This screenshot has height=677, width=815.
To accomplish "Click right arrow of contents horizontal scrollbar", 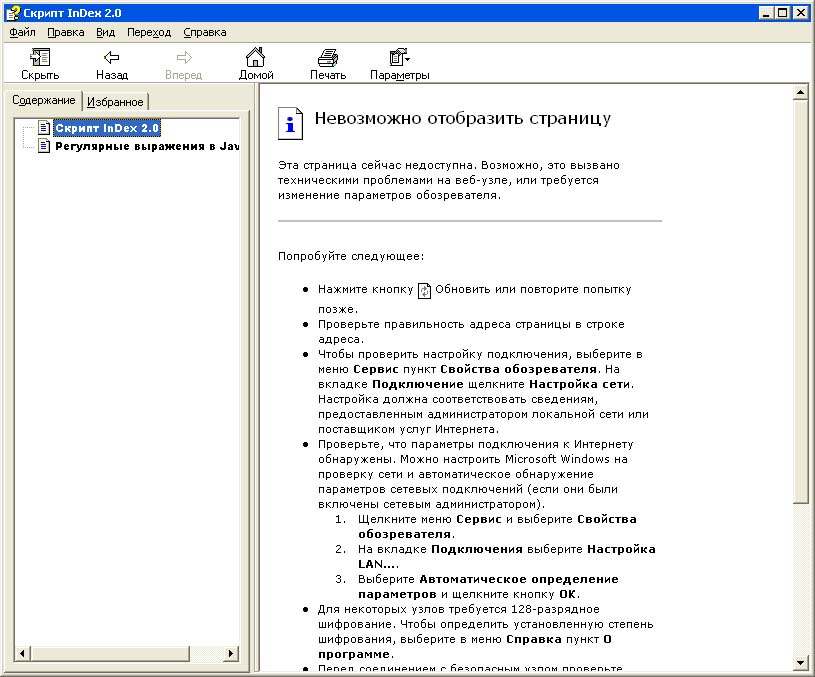I will pyautogui.click(x=231, y=653).
